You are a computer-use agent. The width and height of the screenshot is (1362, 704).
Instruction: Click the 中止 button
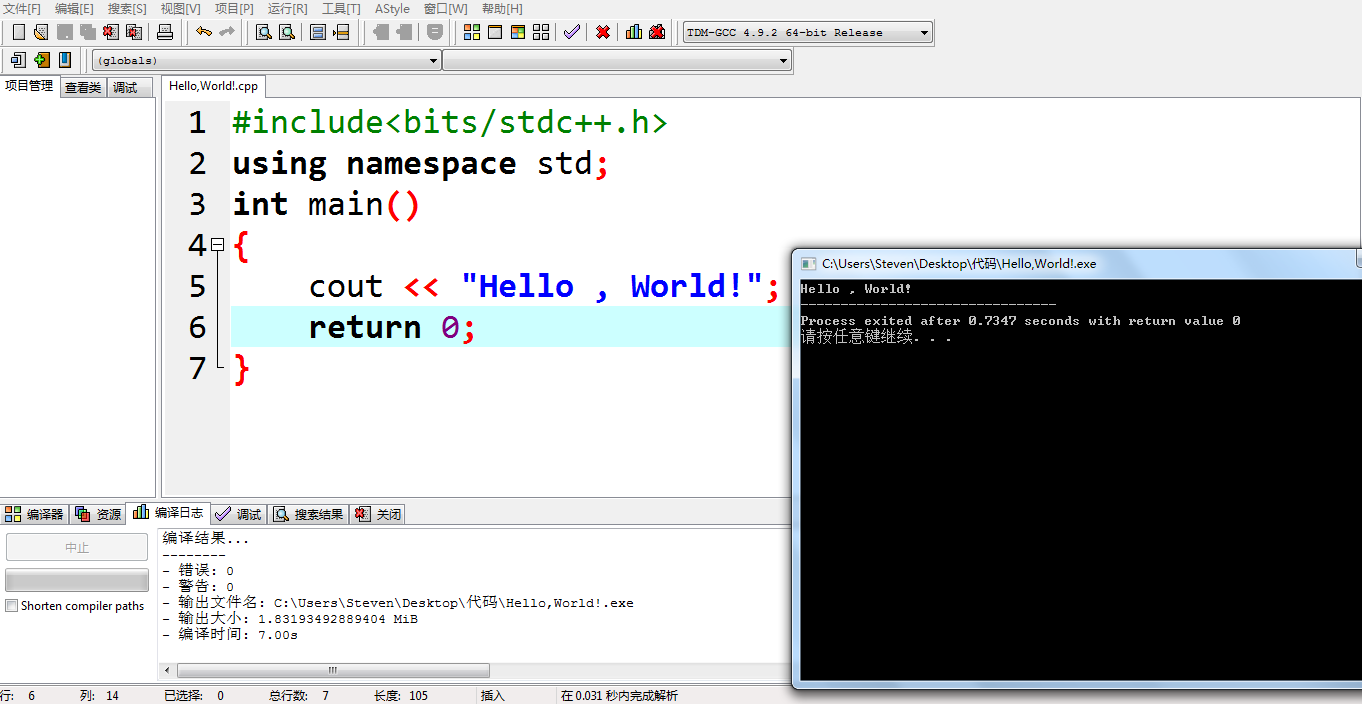[77, 547]
